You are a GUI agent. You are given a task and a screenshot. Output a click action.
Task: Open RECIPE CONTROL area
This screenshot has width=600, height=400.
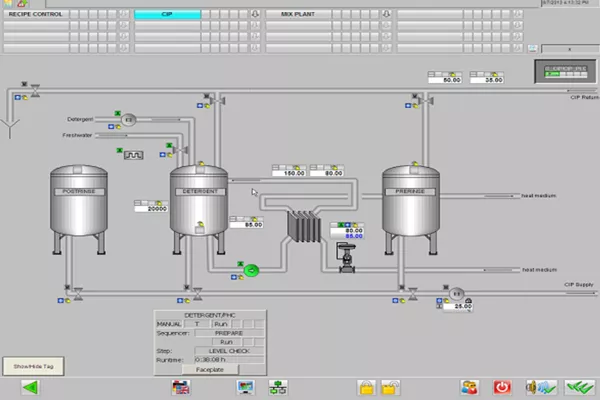click(x=36, y=15)
